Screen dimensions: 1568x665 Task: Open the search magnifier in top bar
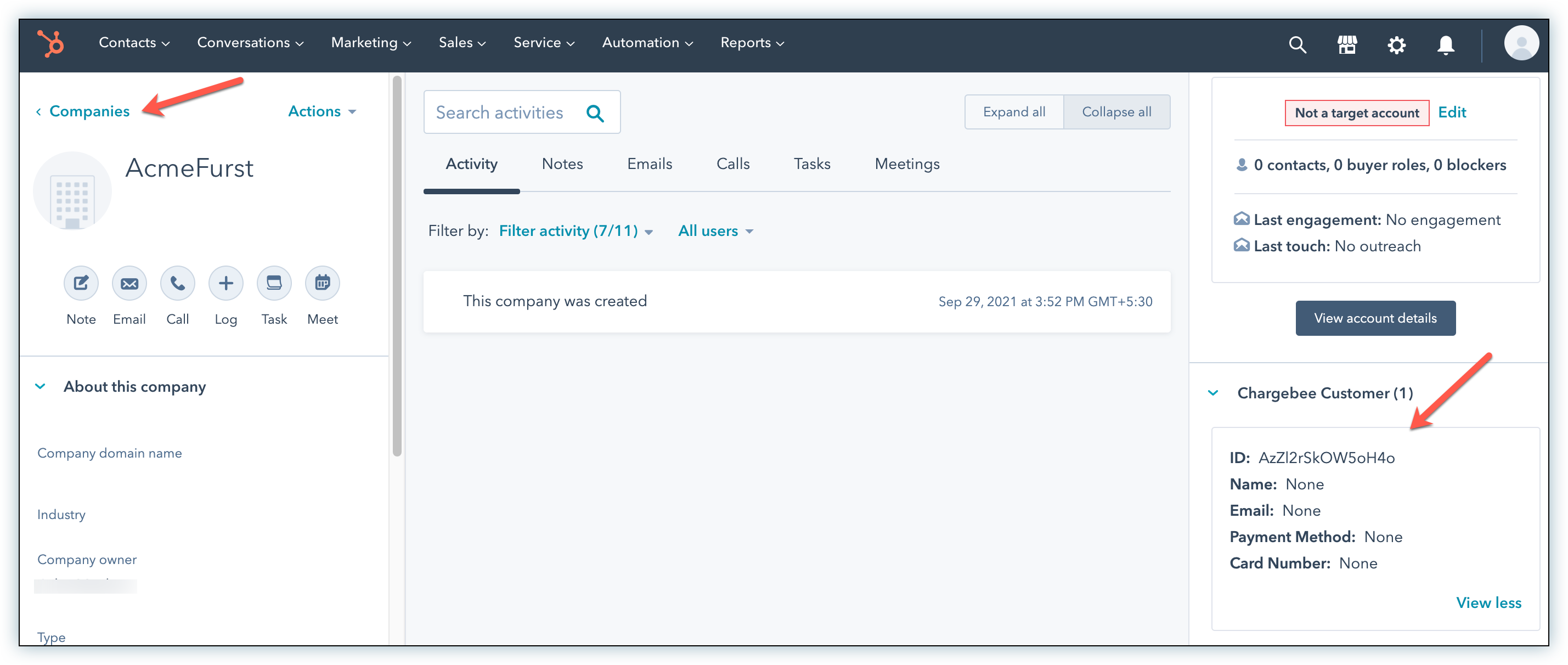coord(1297,44)
